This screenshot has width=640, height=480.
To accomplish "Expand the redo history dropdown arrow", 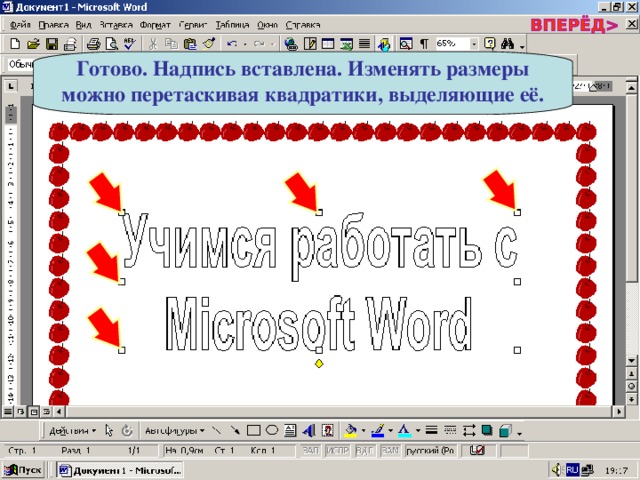I will [x=273, y=44].
